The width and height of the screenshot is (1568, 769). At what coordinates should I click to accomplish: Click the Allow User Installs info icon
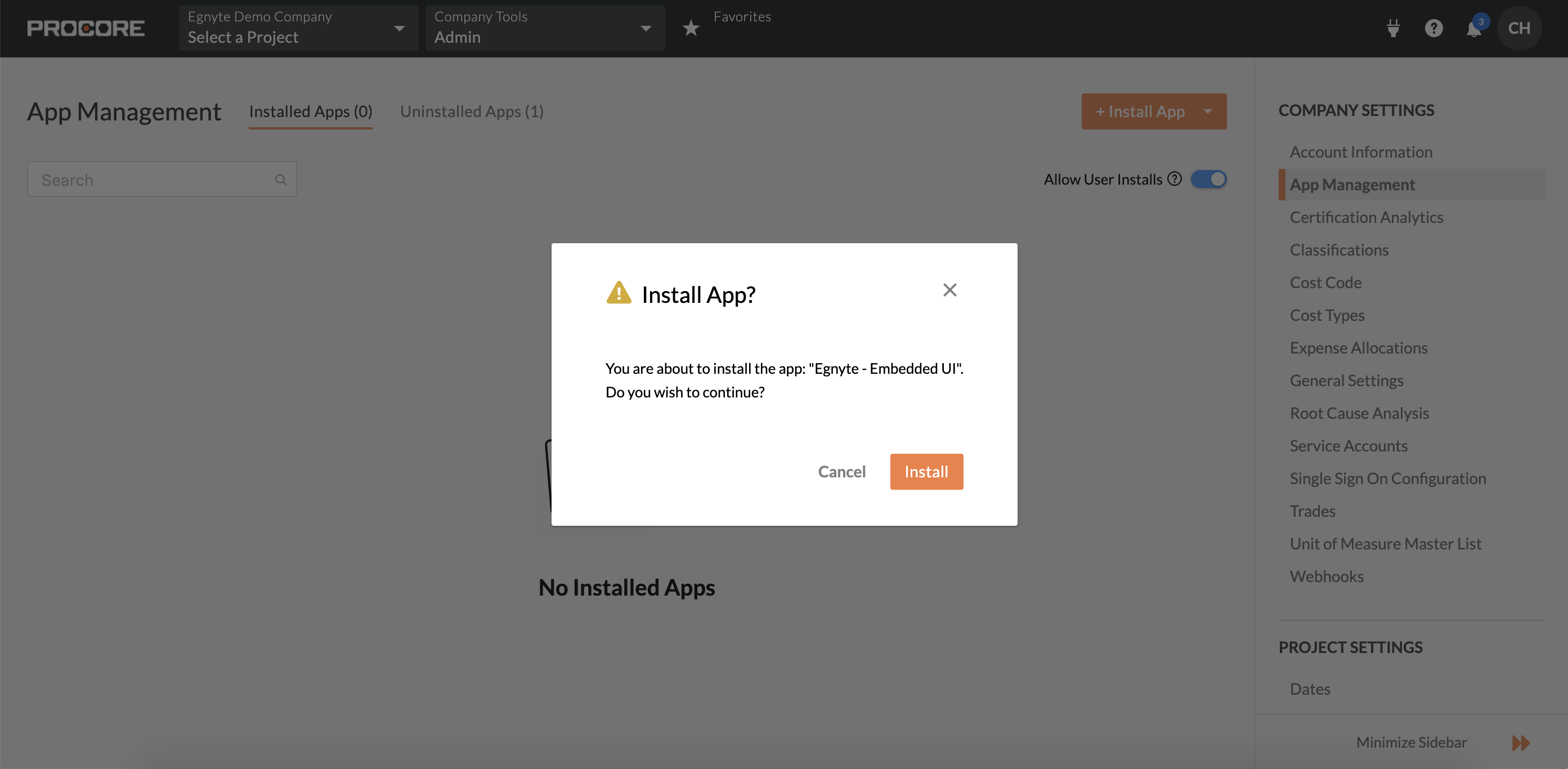click(1175, 179)
